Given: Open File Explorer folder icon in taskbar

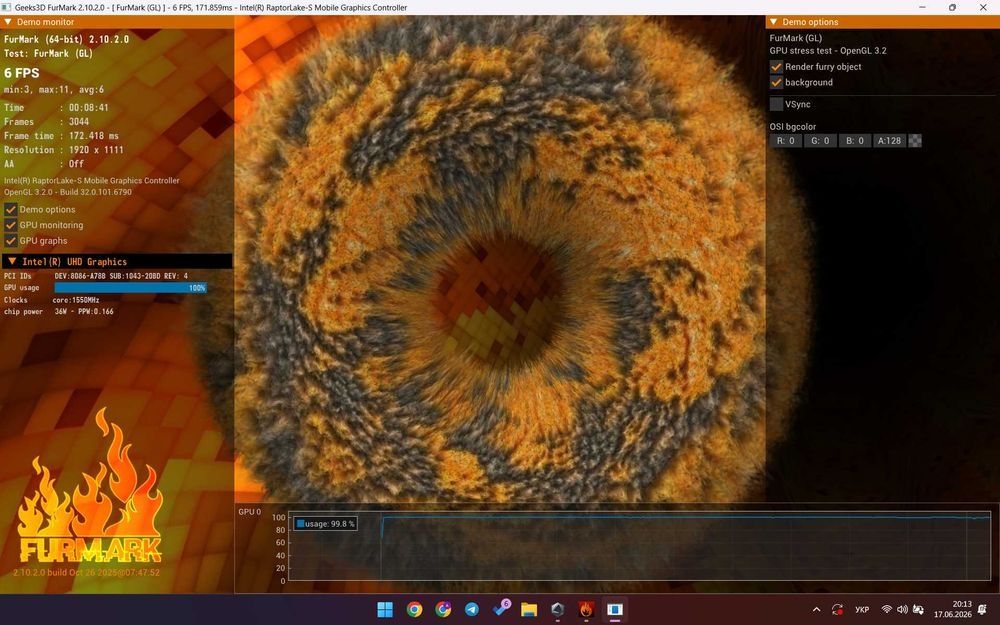Looking at the screenshot, I should pyautogui.click(x=529, y=610).
